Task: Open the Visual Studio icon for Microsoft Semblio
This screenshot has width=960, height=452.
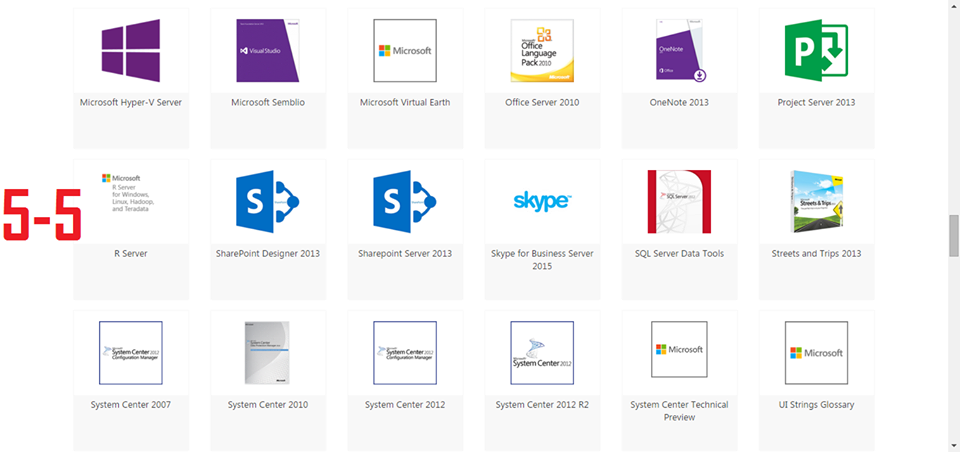Action: coord(267,50)
